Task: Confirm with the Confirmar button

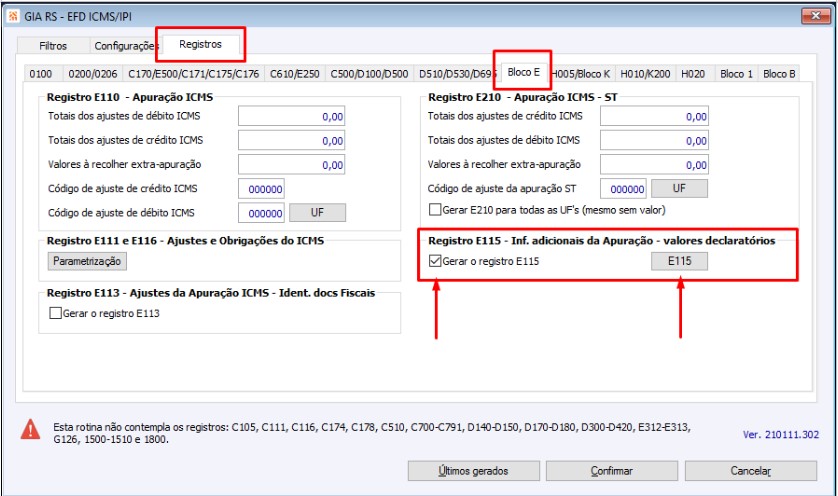Action: tap(612, 471)
